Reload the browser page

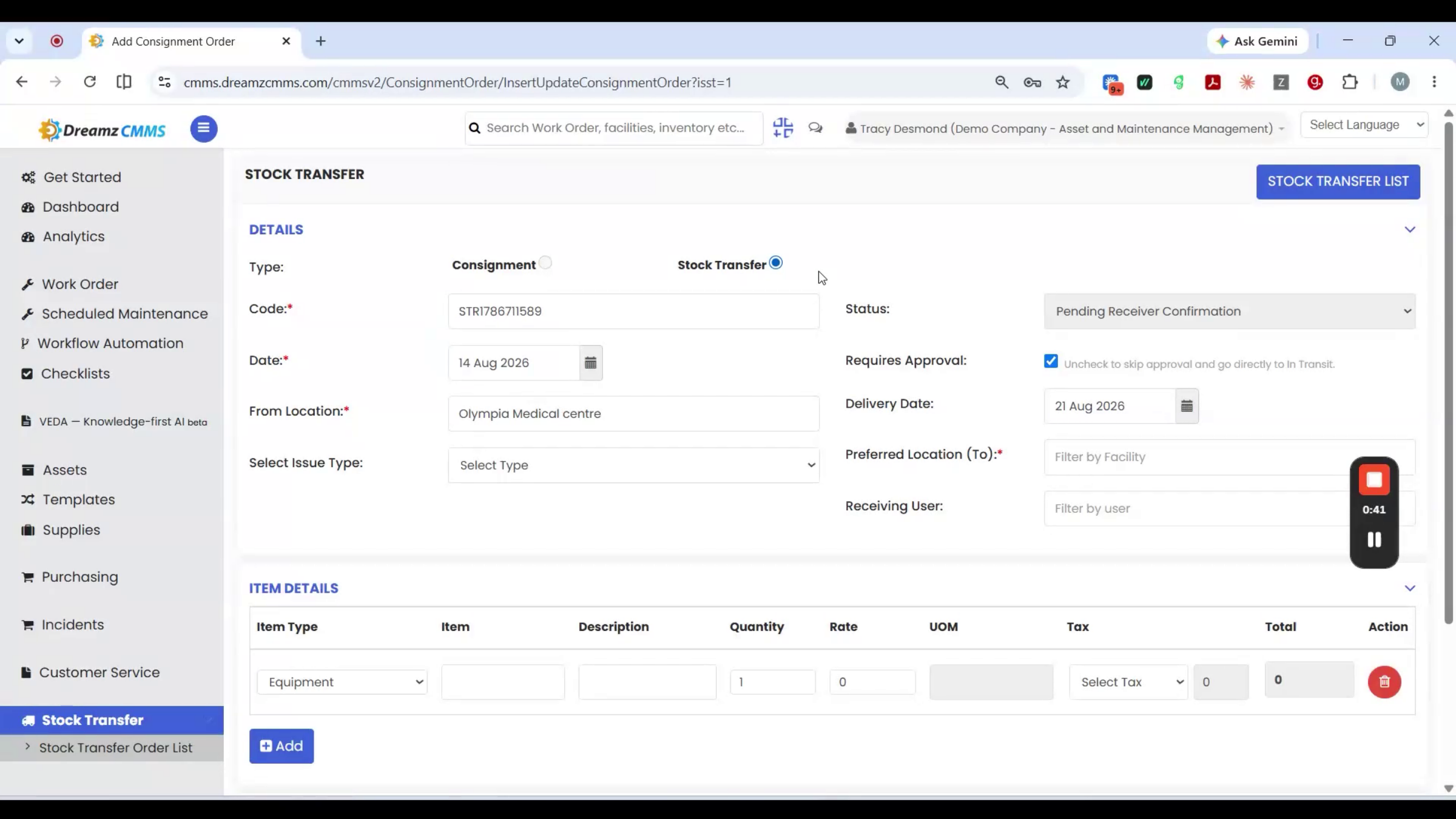[90, 82]
